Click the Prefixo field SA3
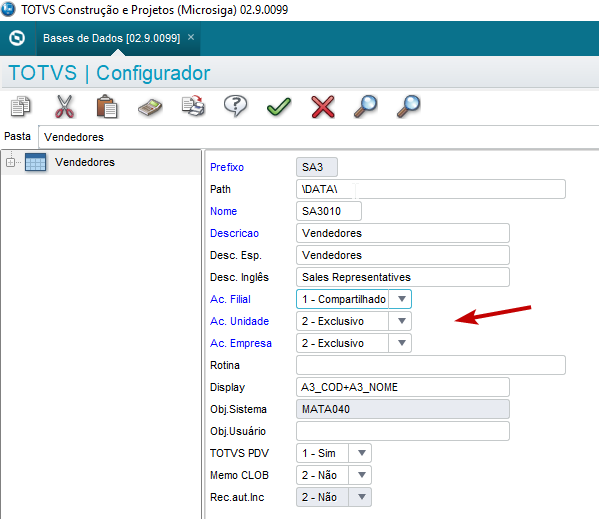The image size is (599, 519). click(317, 167)
